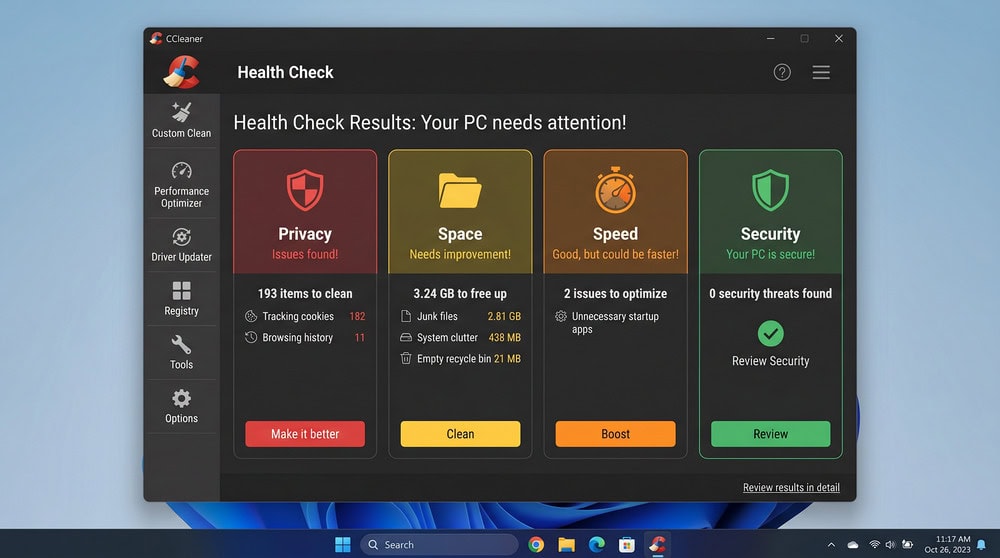Open the help question mark icon

(782, 72)
